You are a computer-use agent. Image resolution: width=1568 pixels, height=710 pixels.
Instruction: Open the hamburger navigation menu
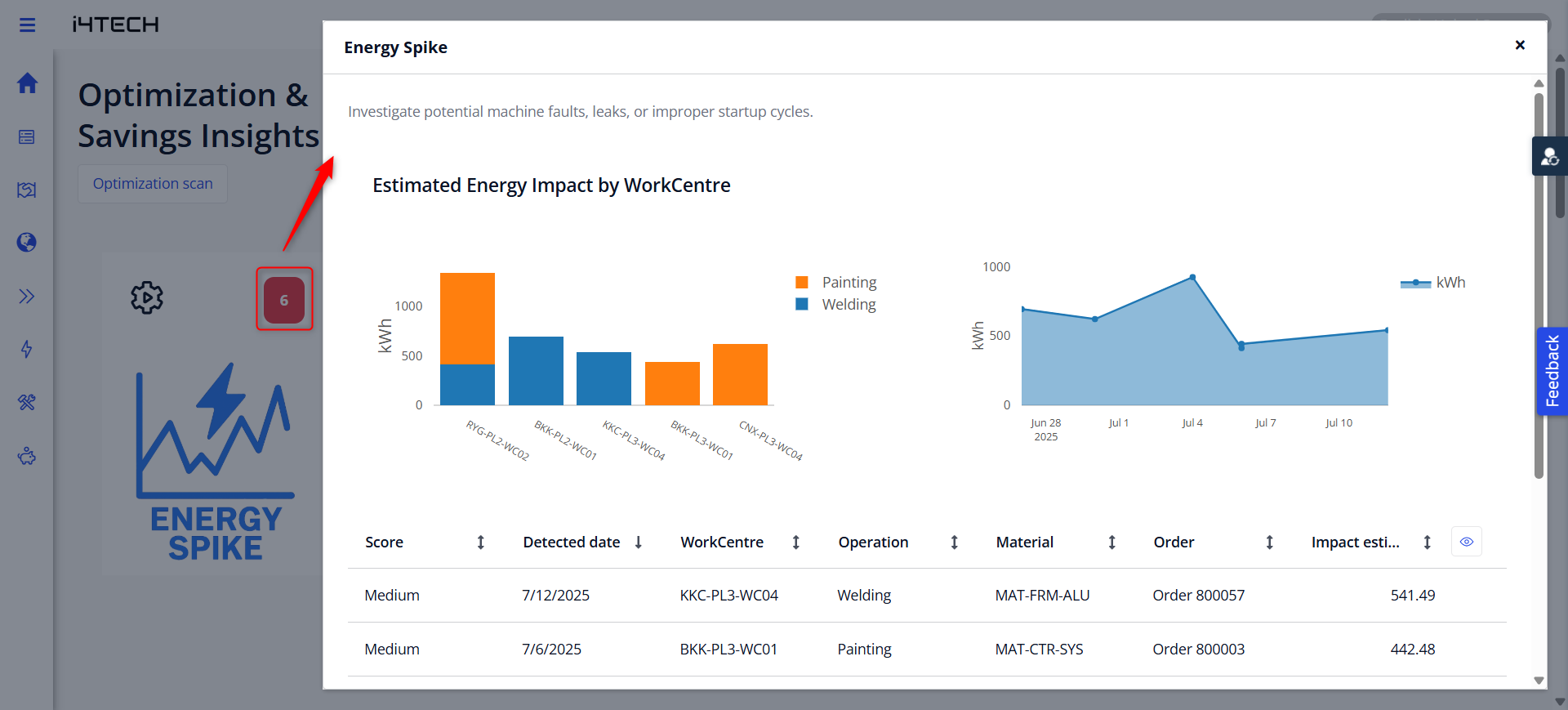click(x=27, y=25)
